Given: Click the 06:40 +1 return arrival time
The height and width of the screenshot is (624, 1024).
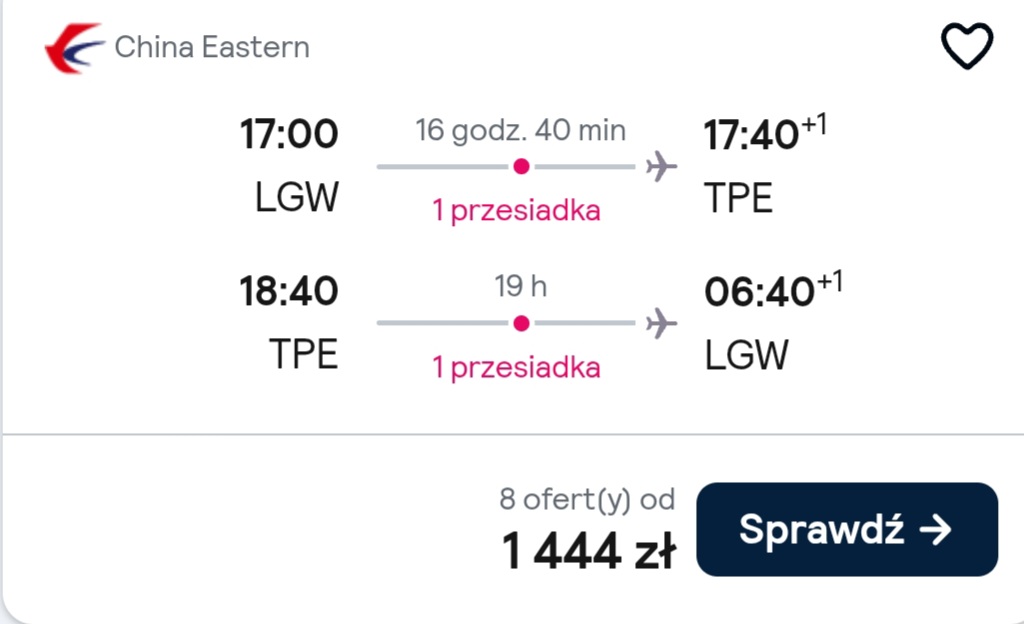Looking at the screenshot, I should 774,289.
